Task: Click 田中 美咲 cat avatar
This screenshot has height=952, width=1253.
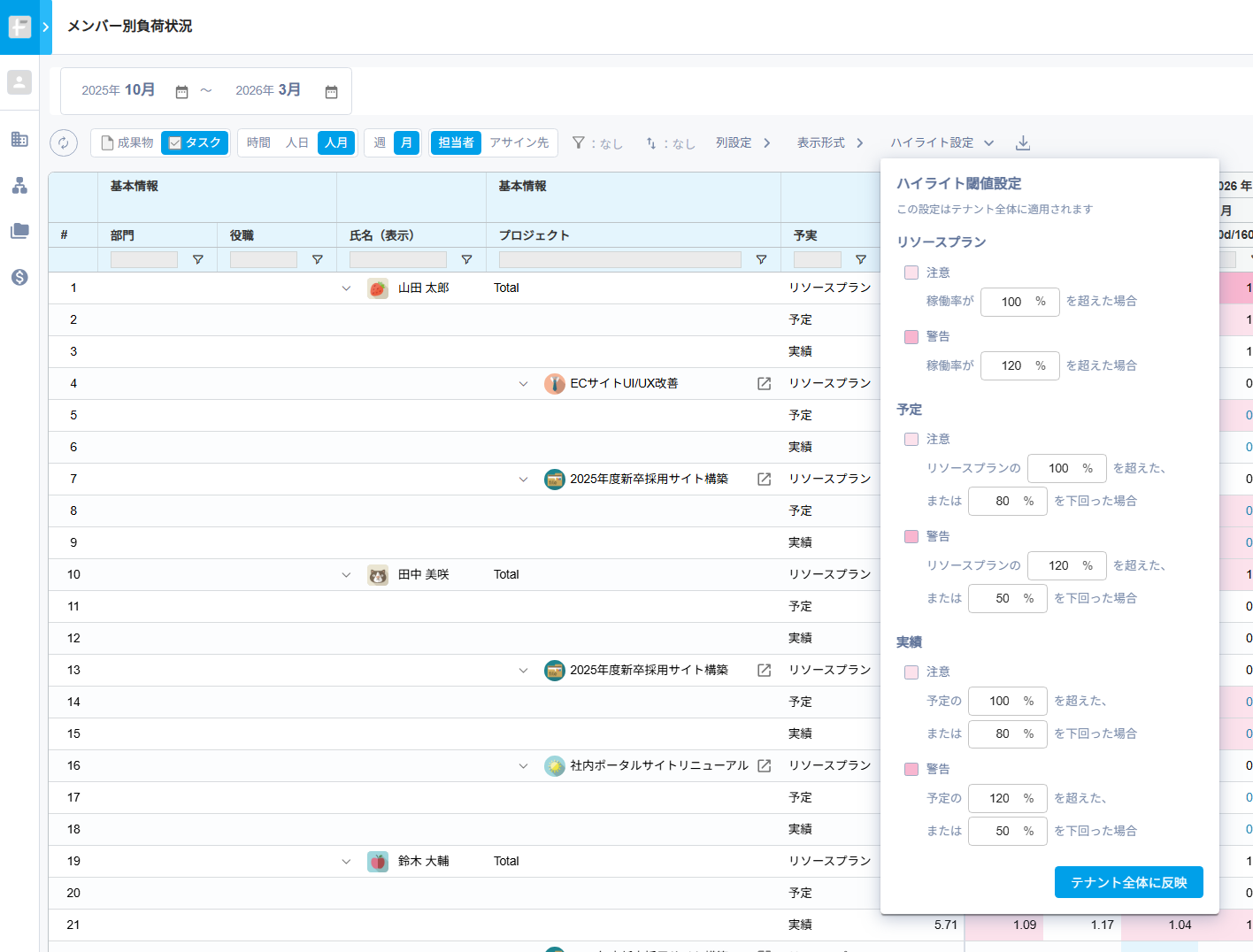Action: pyautogui.click(x=378, y=575)
